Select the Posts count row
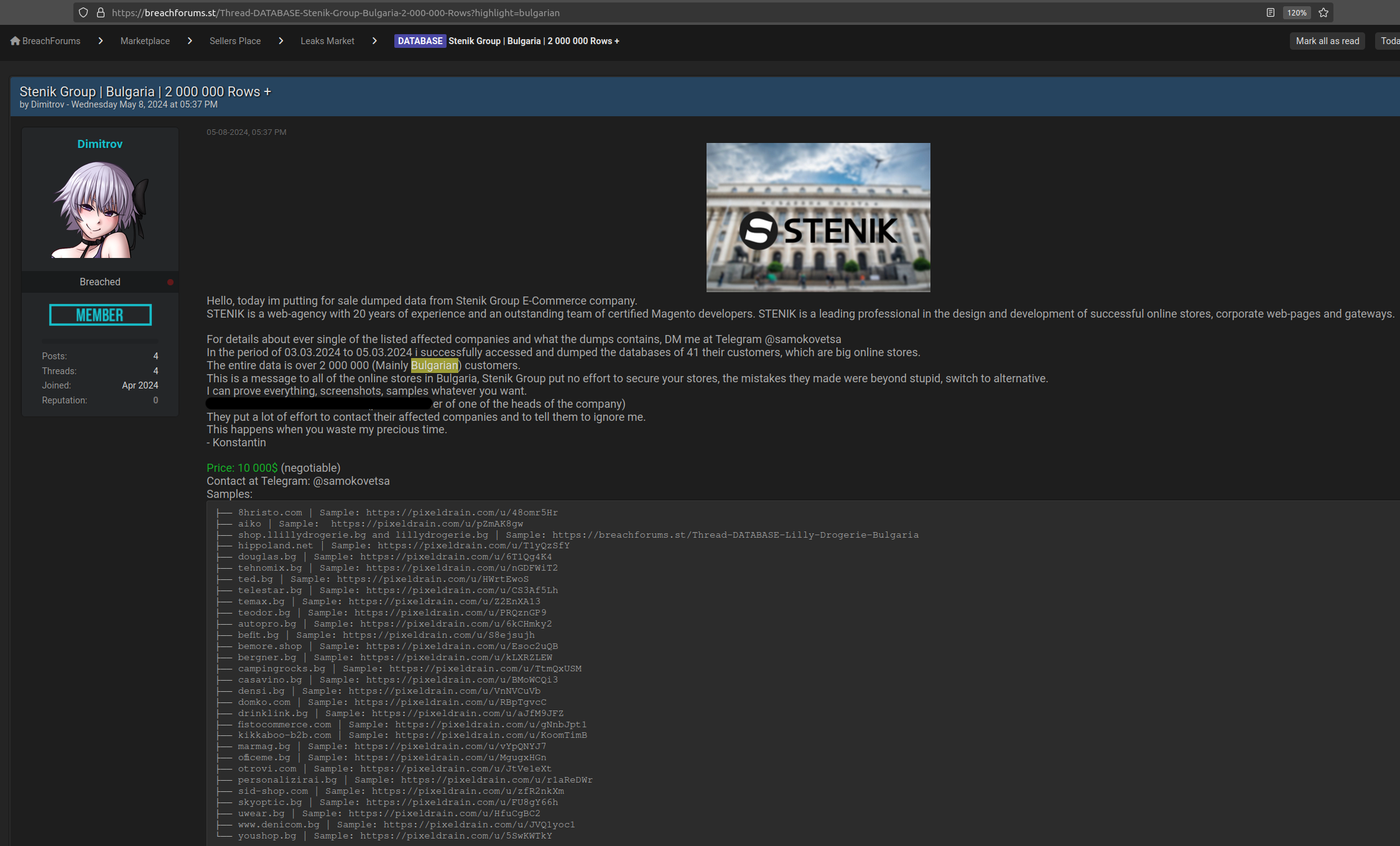Screen dimensions: 1400x846 tap(100, 356)
